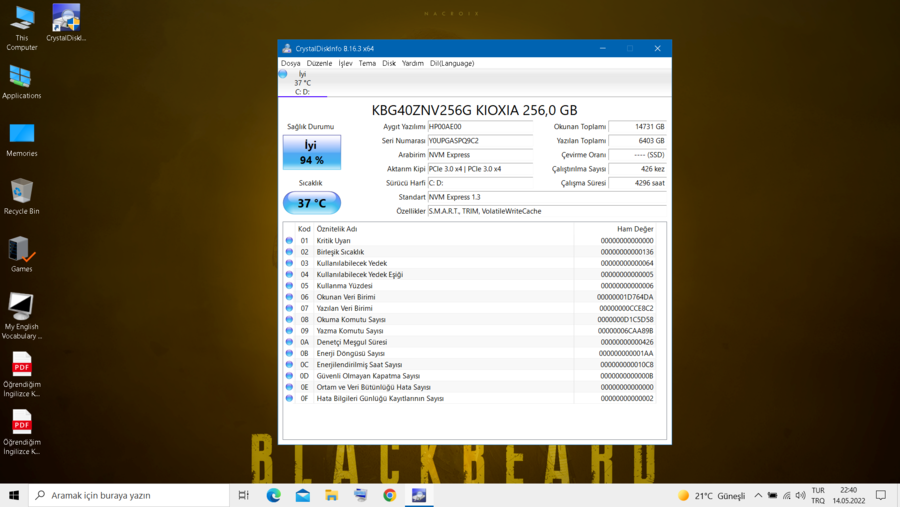
Task: Open File Explorer from taskbar
Action: click(x=332, y=495)
